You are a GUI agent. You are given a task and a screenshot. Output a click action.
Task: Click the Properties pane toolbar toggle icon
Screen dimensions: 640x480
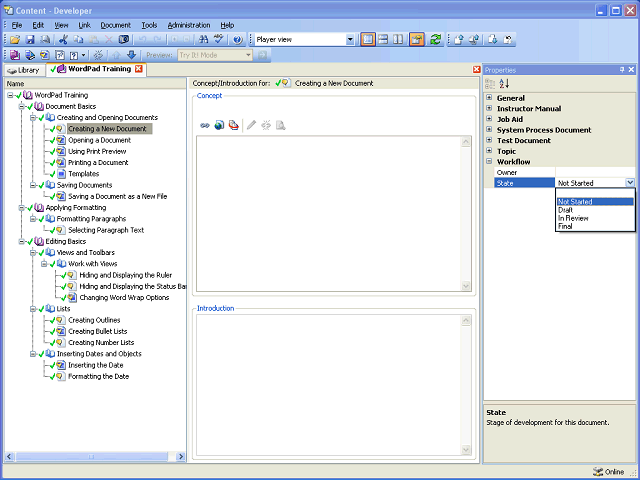[417, 40]
